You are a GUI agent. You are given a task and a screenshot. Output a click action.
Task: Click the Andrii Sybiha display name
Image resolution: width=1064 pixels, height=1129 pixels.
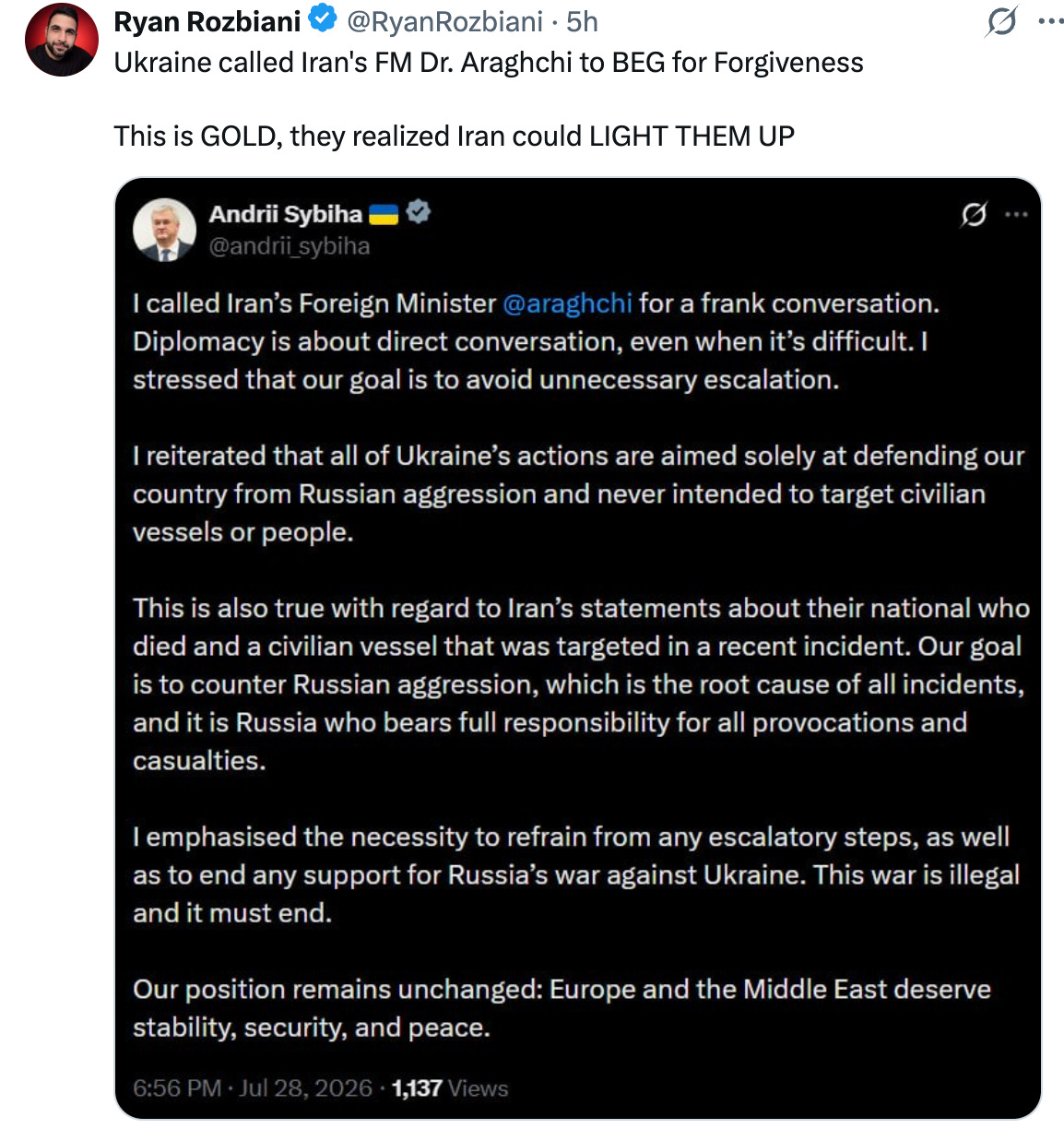(286, 214)
